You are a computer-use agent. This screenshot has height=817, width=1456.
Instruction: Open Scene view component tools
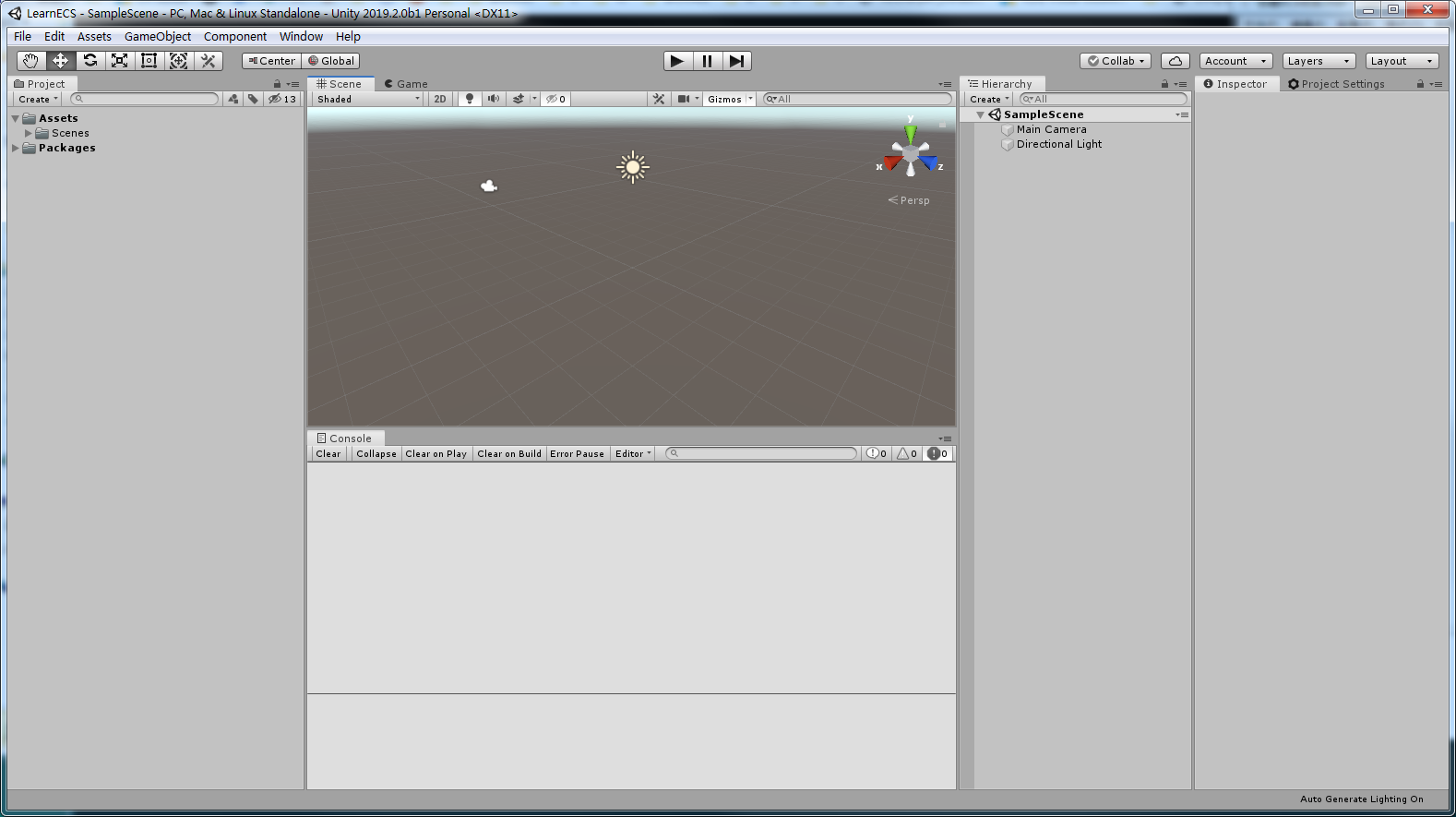[659, 99]
